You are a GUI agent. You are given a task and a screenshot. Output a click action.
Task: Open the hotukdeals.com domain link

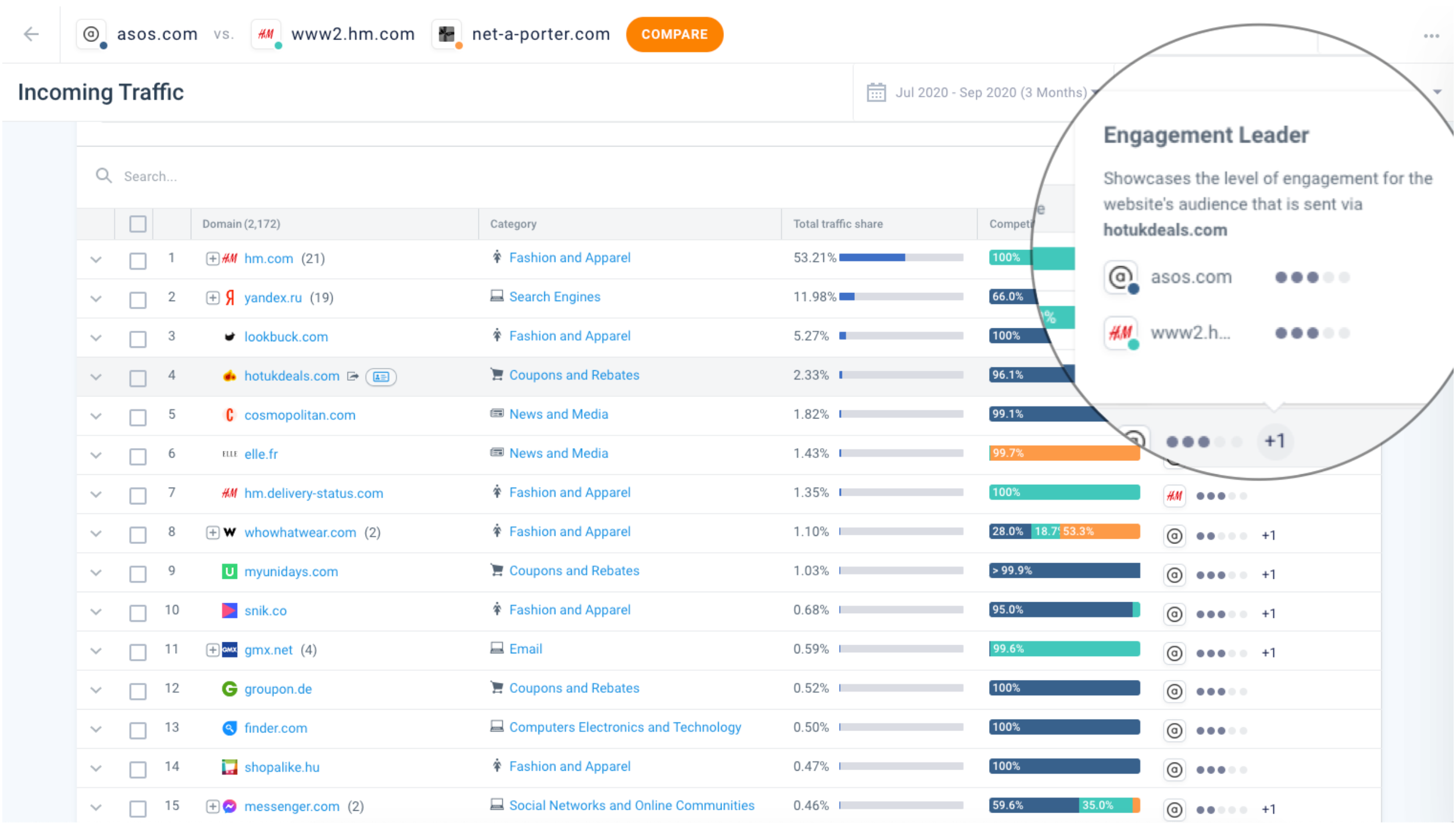[292, 376]
